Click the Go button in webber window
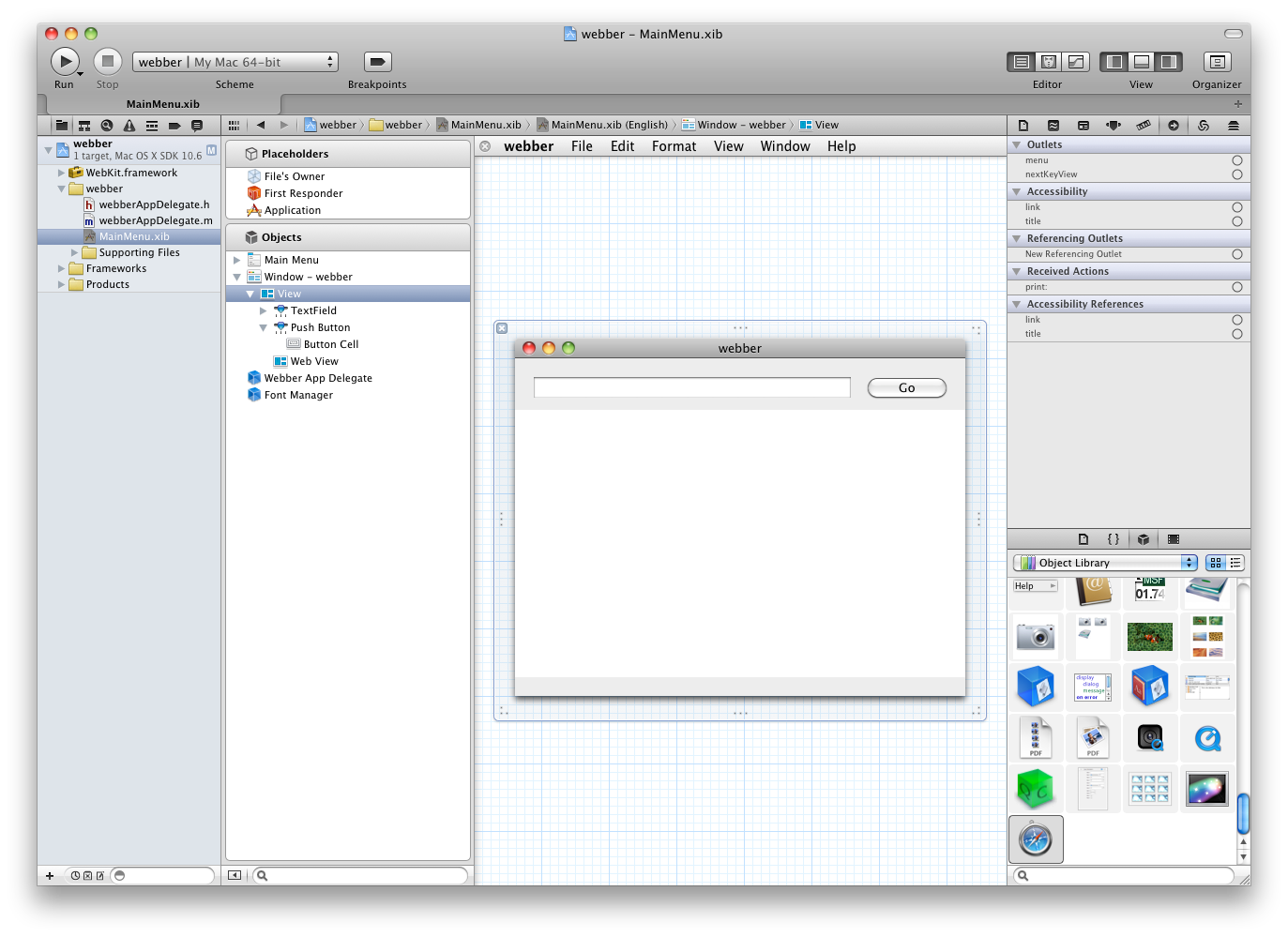The image size is (1288, 937). 906,387
